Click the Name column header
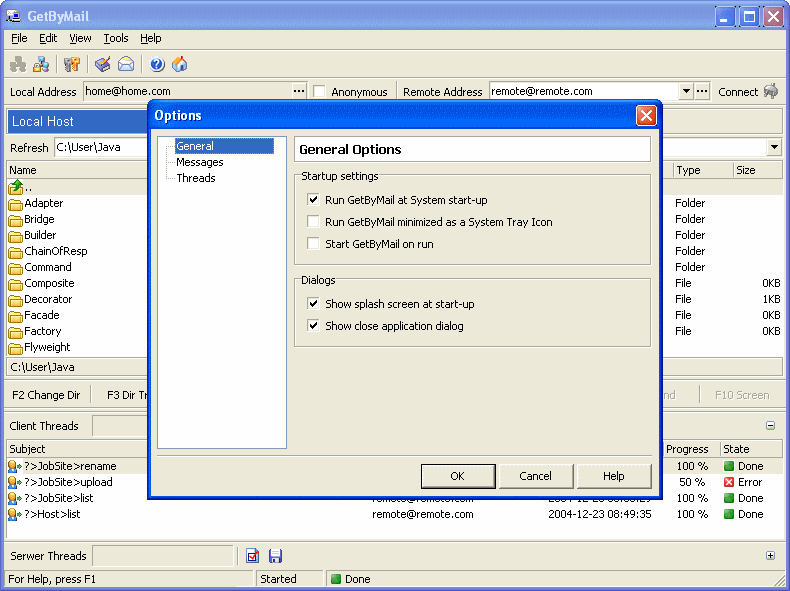790x591 pixels. pyautogui.click(x=77, y=170)
